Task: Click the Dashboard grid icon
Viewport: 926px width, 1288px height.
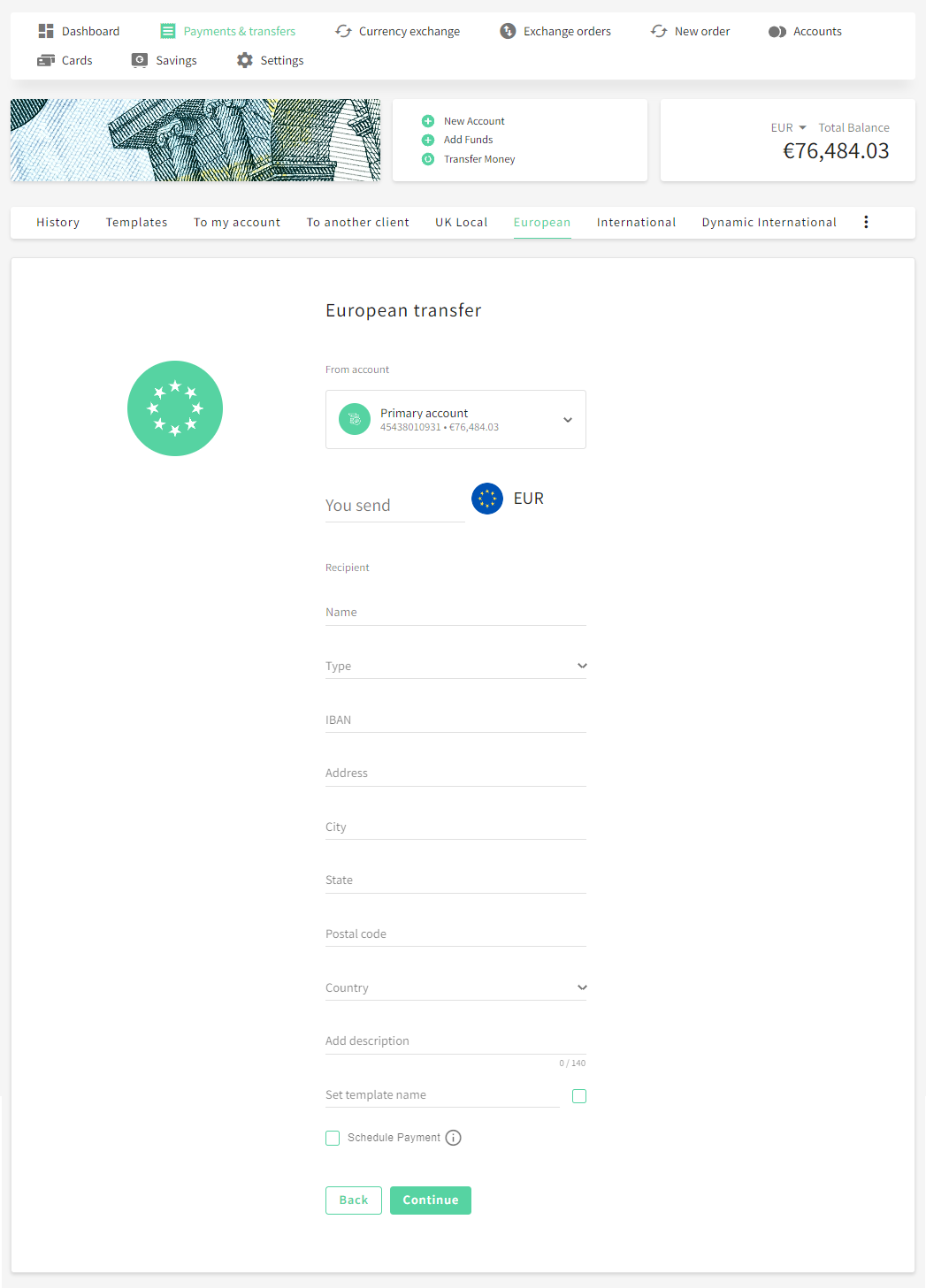Action: coord(46,31)
